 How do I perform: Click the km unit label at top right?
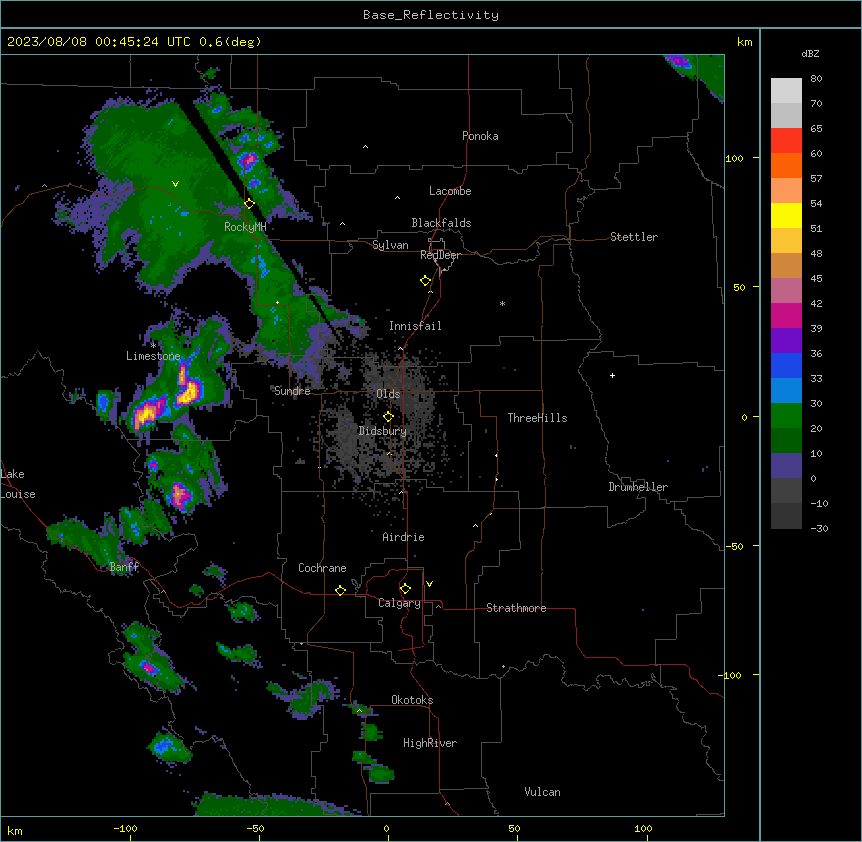(745, 42)
